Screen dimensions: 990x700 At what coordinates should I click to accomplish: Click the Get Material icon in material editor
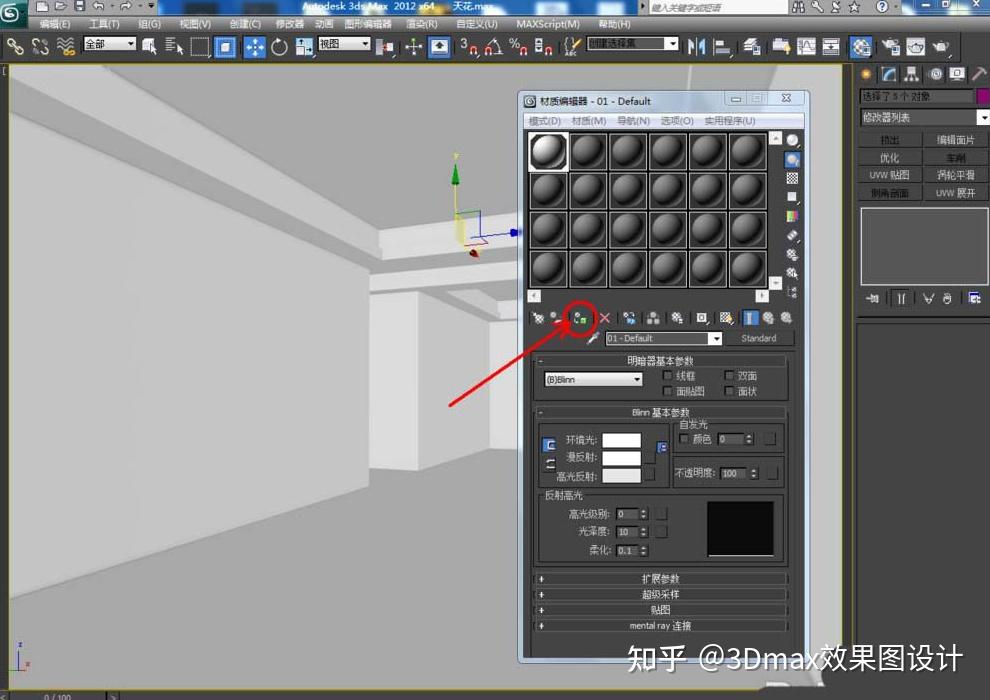pyautogui.click(x=538, y=317)
